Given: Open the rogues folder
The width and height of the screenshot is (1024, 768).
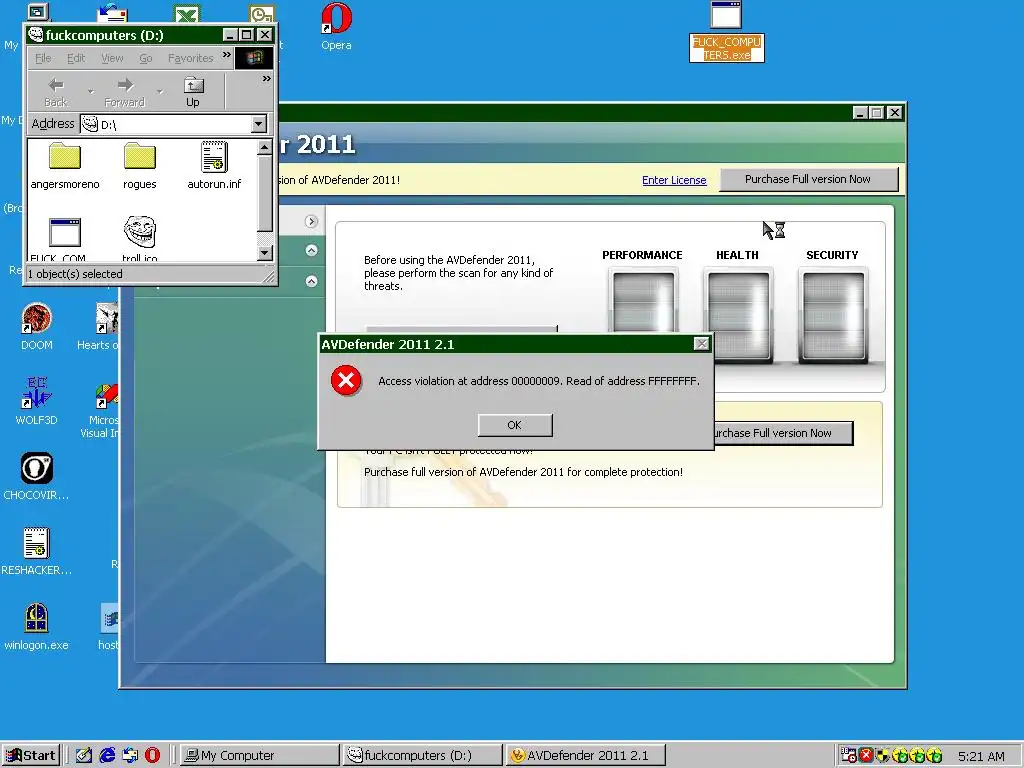Looking at the screenshot, I should [140, 166].
